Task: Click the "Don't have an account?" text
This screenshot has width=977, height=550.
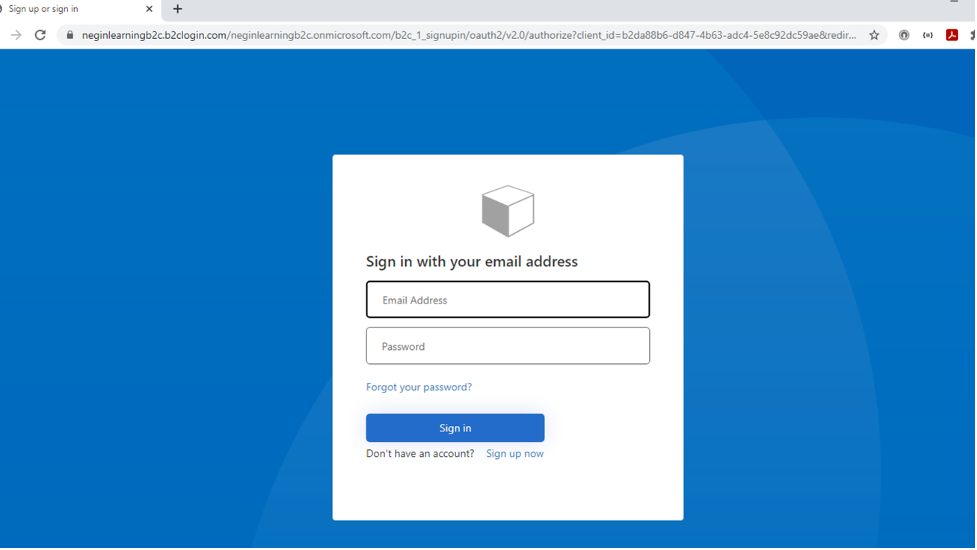Action: click(420, 454)
